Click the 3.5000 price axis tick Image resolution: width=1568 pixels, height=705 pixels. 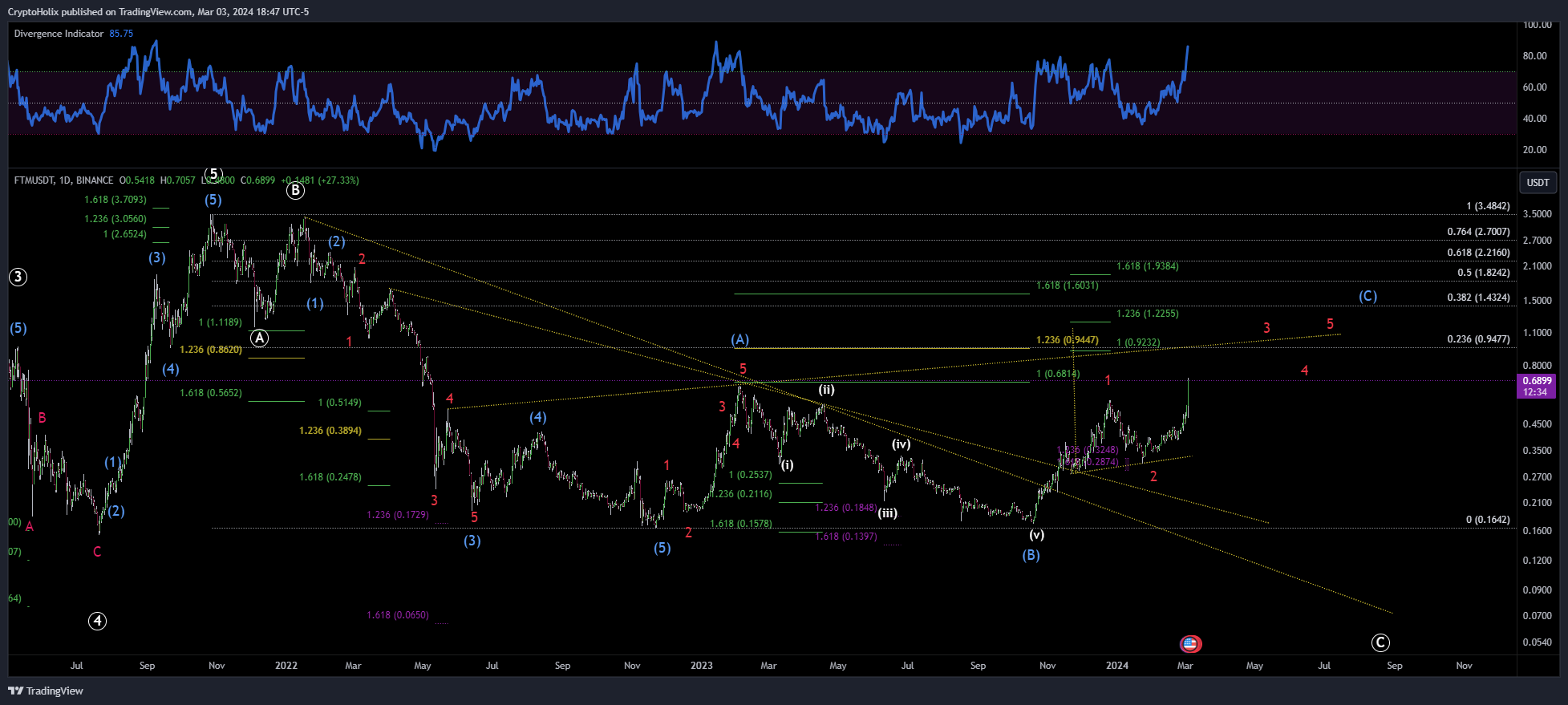tap(1537, 214)
